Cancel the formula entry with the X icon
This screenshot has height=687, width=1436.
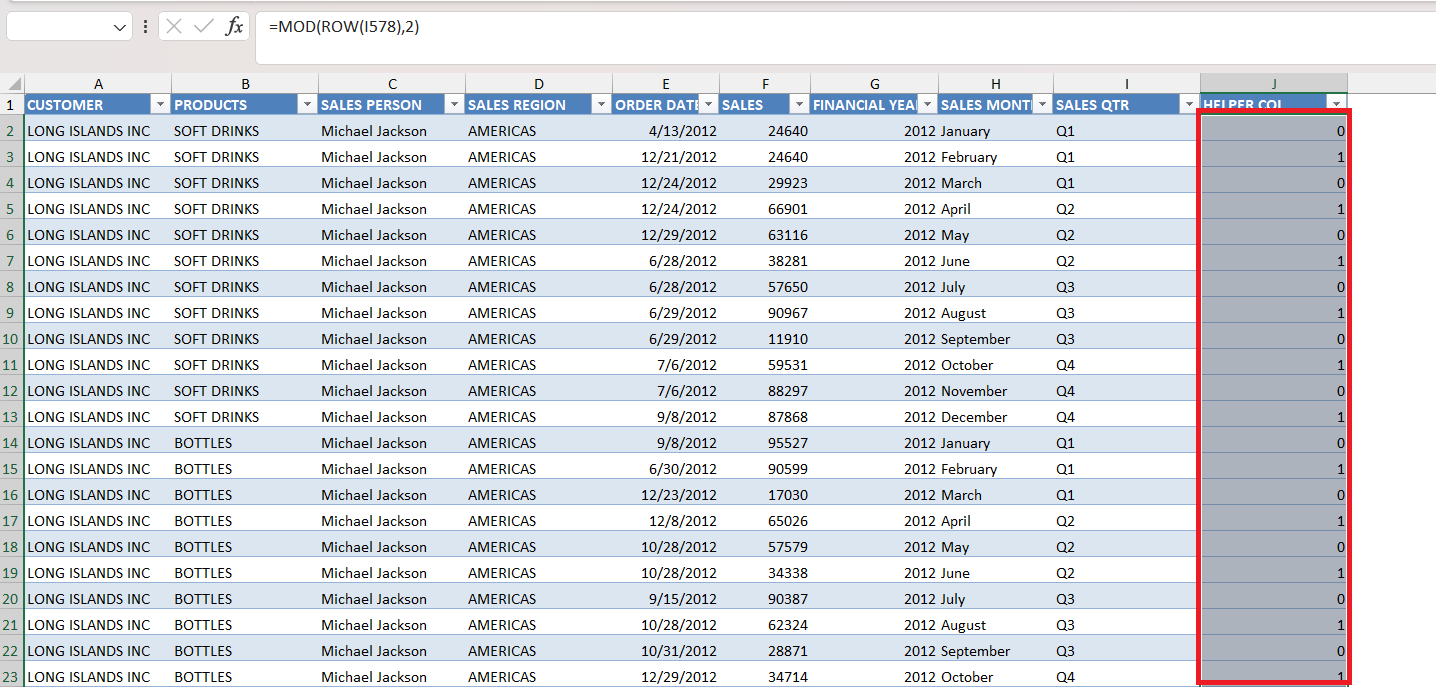[174, 27]
